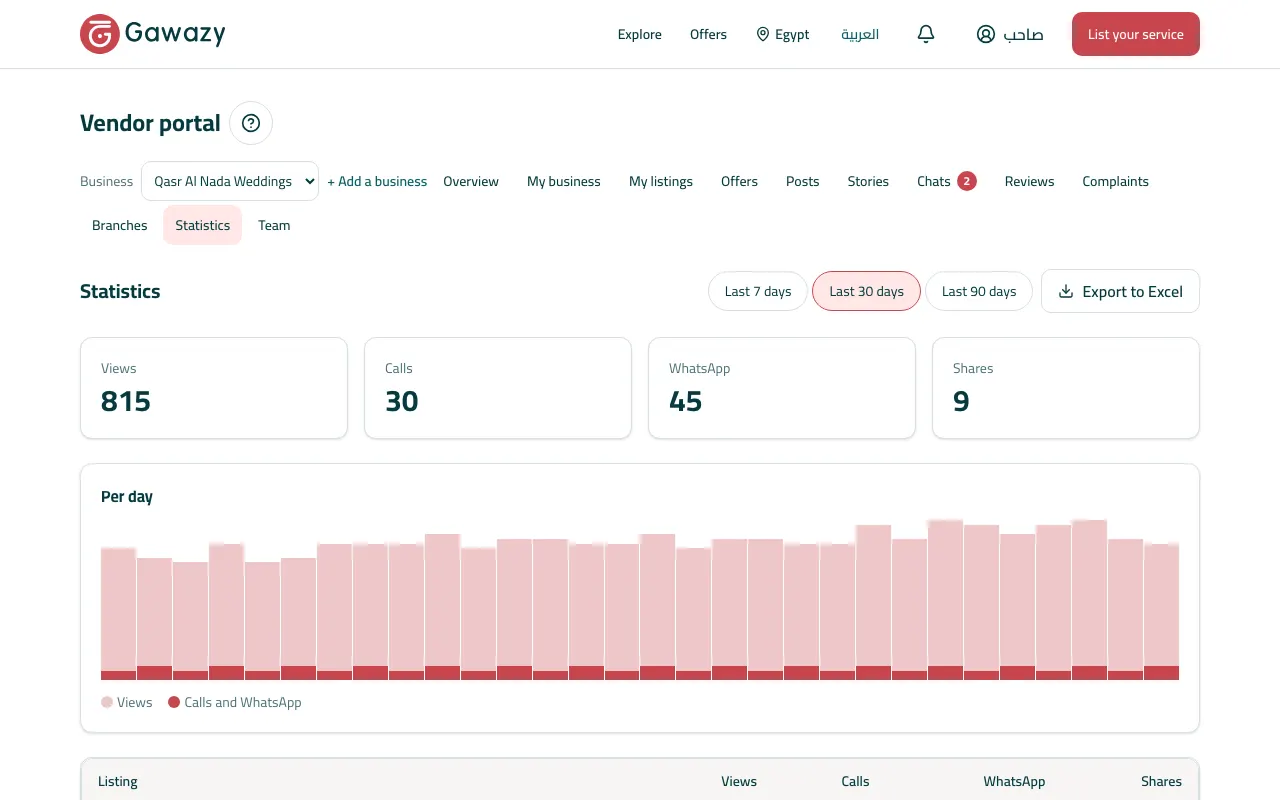The height and width of the screenshot is (800, 1280).
Task: Open the Posts tab
Action: tap(802, 181)
